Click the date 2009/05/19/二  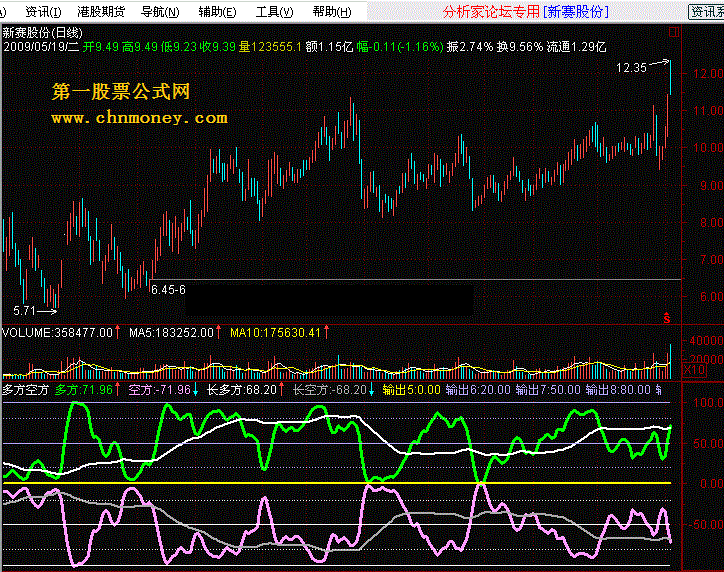41,47
